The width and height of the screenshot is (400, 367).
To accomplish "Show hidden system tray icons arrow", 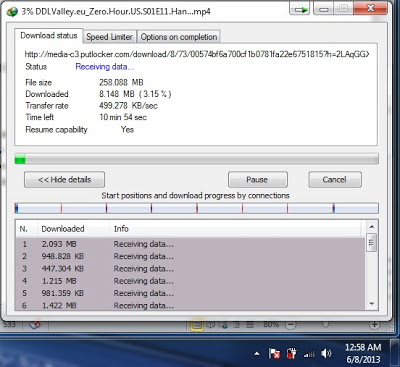I will [257, 353].
